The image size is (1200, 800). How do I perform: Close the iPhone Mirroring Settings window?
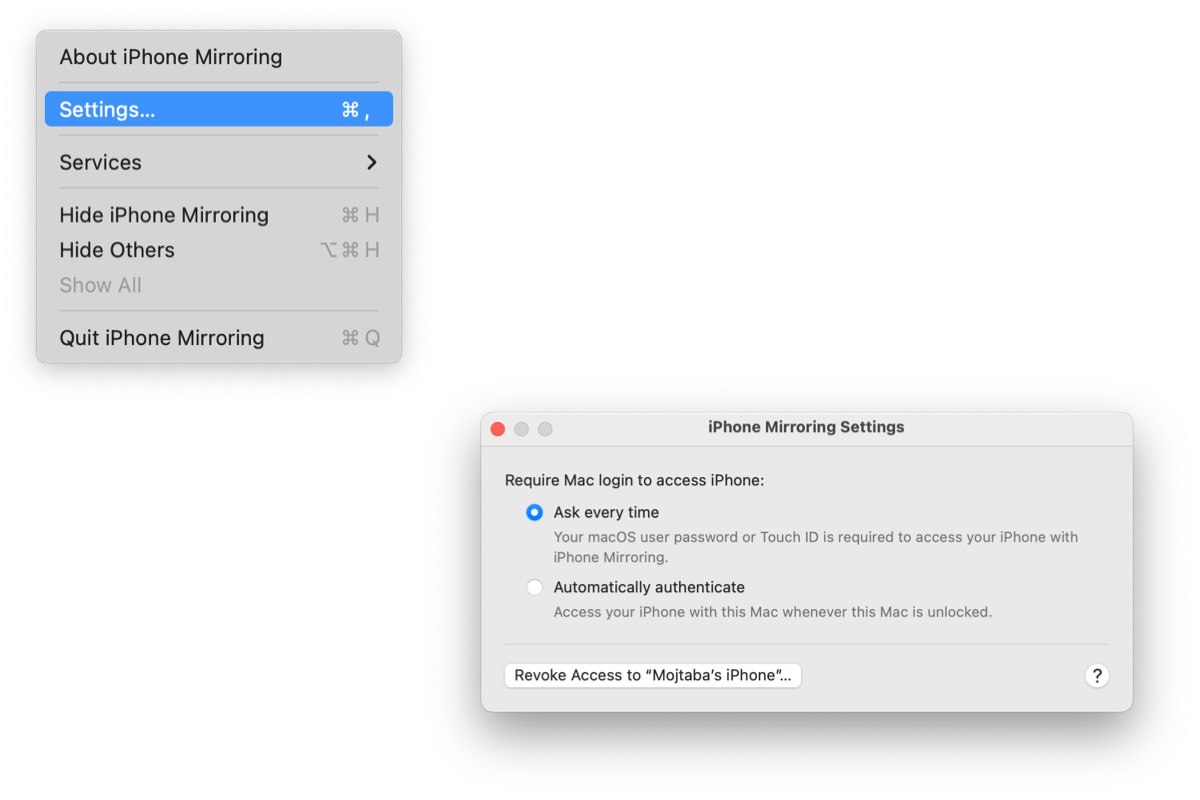point(498,429)
